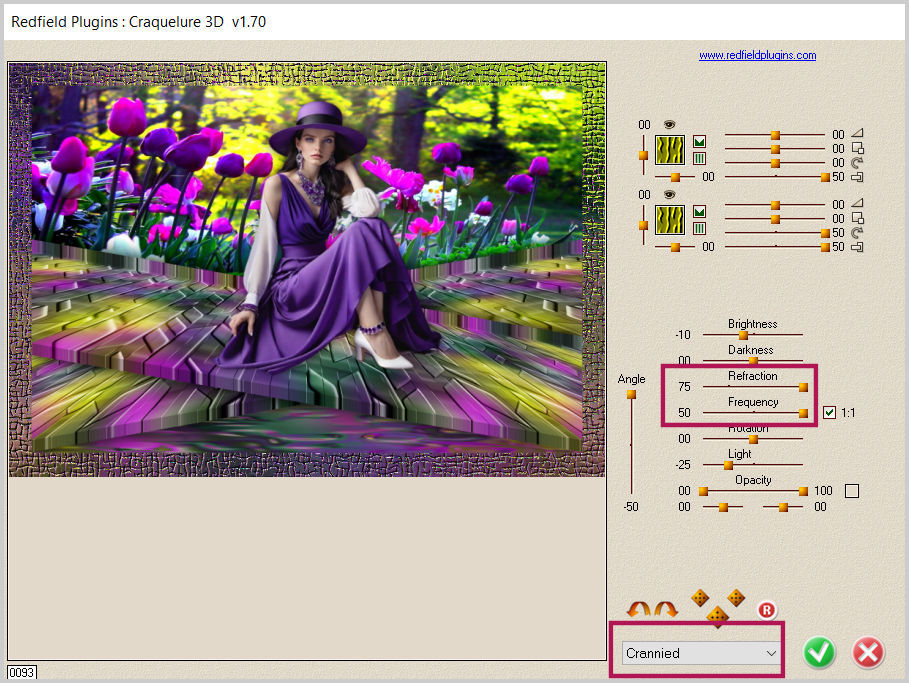Click the Brightness value -10
The width and height of the screenshot is (909, 683).
[683, 335]
